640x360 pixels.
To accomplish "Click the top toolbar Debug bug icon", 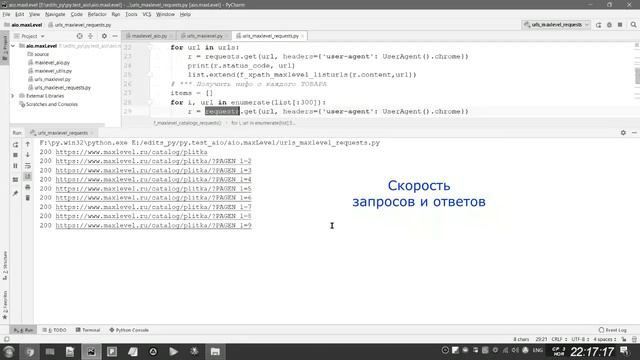I will click(609, 25).
